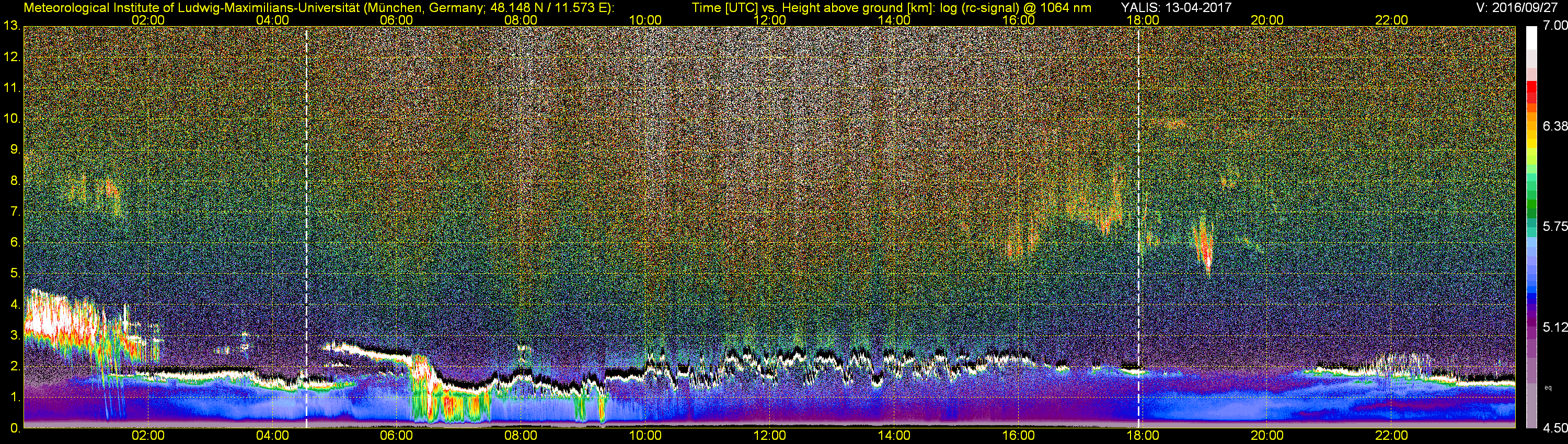Image resolution: width=1568 pixels, height=444 pixels.
Task: Click the 6.38 label on the color scale
Action: 1554,126
